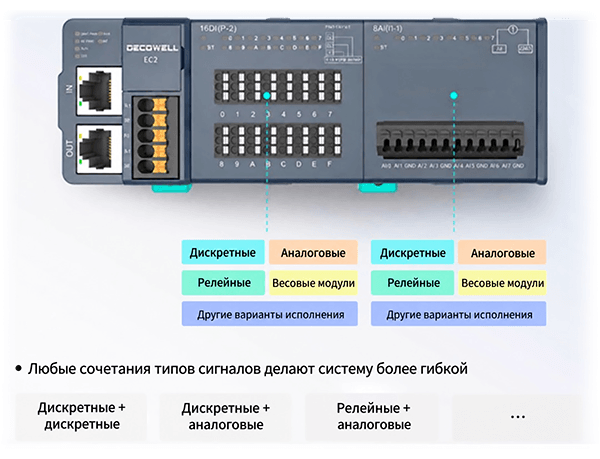Viewport: 600px width, 459px height.
Task: Select 'Весовые модули' box under the 8AI module
Action: (x=502, y=283)
